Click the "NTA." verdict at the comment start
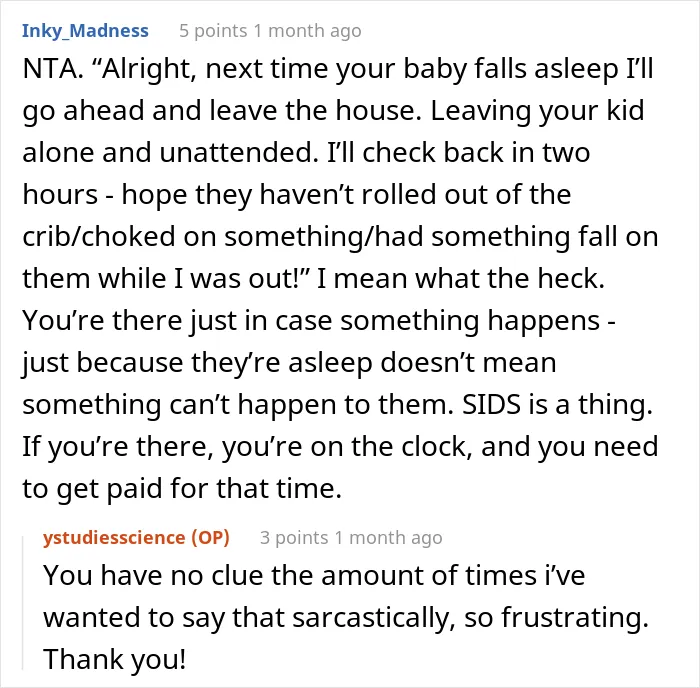The width and height of the screenshot is (700, 688). click(x=53, y=69)
